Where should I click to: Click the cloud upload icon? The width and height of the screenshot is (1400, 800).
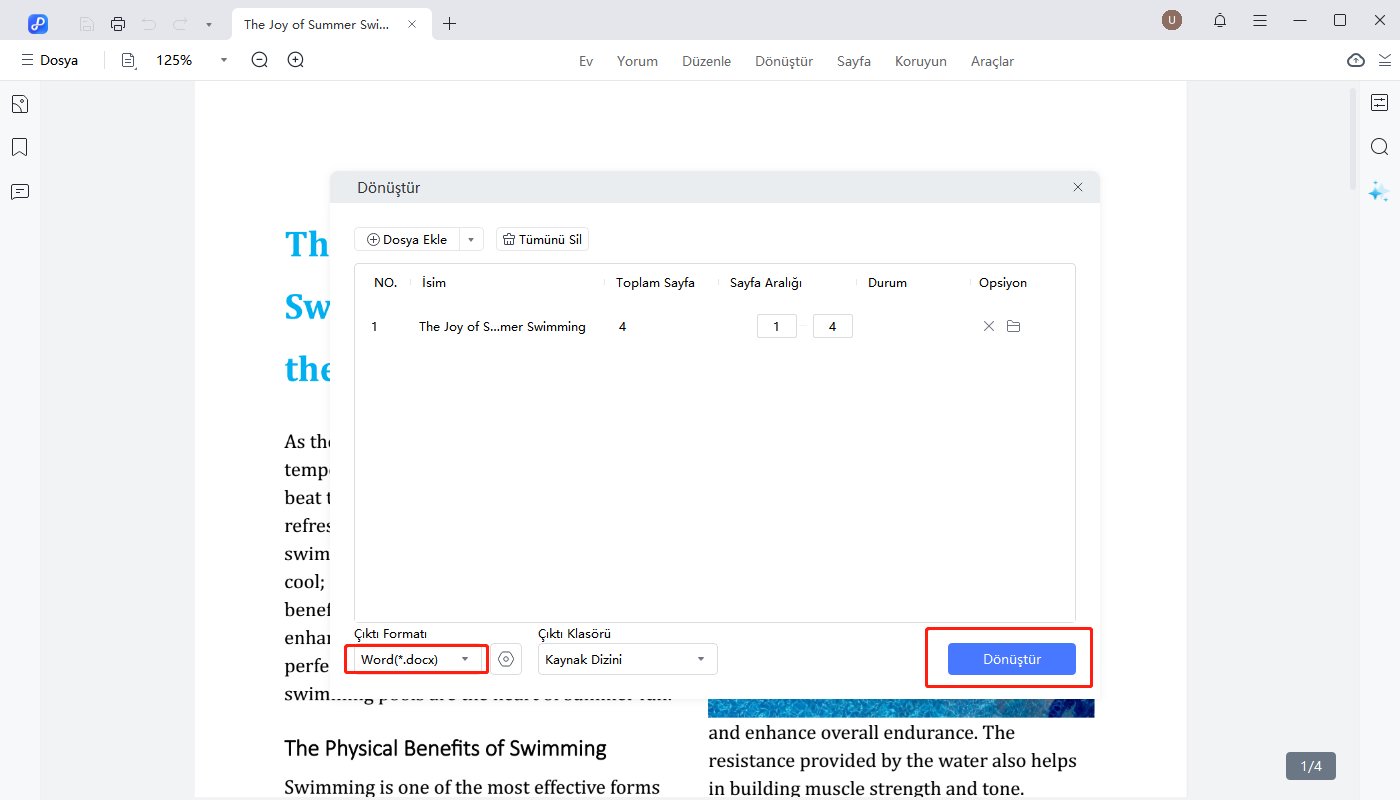(x=1356, y=60)
